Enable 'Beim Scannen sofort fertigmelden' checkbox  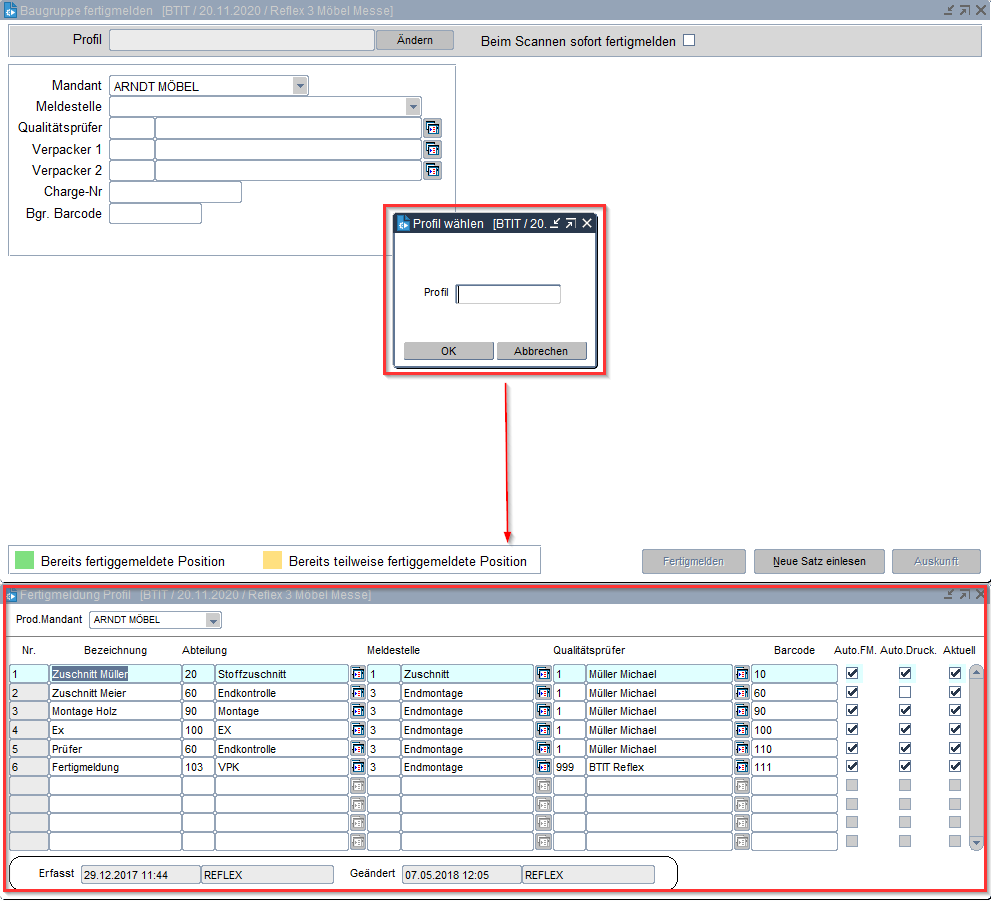688,41
